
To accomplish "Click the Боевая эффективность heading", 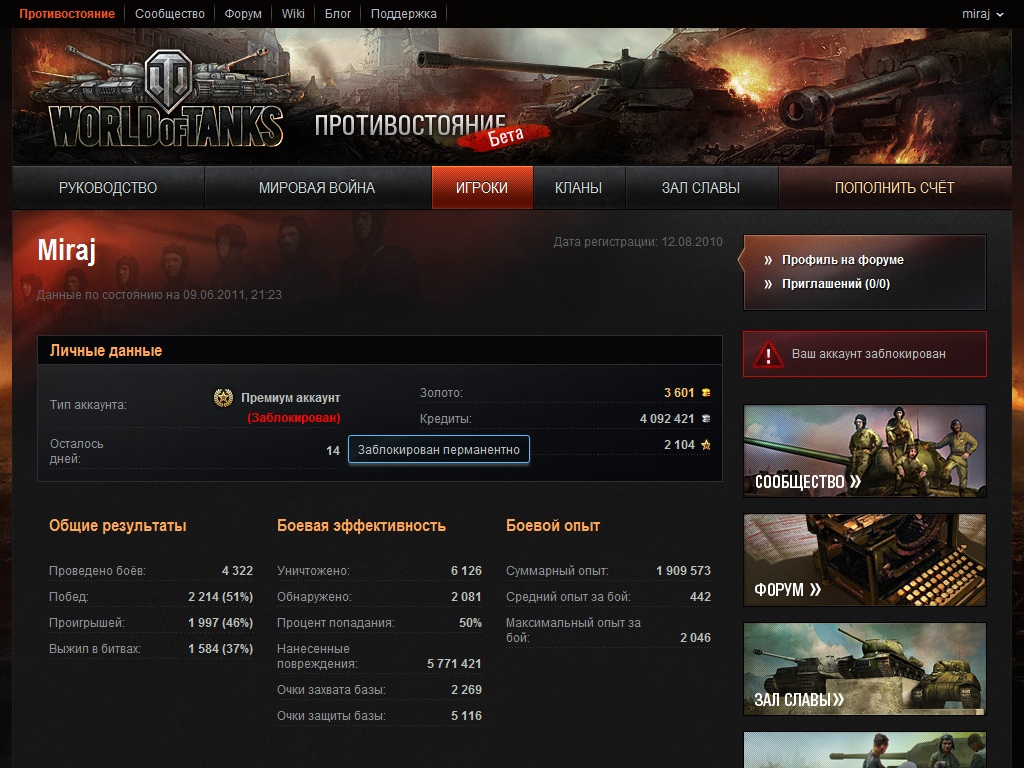I will click(361, 526).
